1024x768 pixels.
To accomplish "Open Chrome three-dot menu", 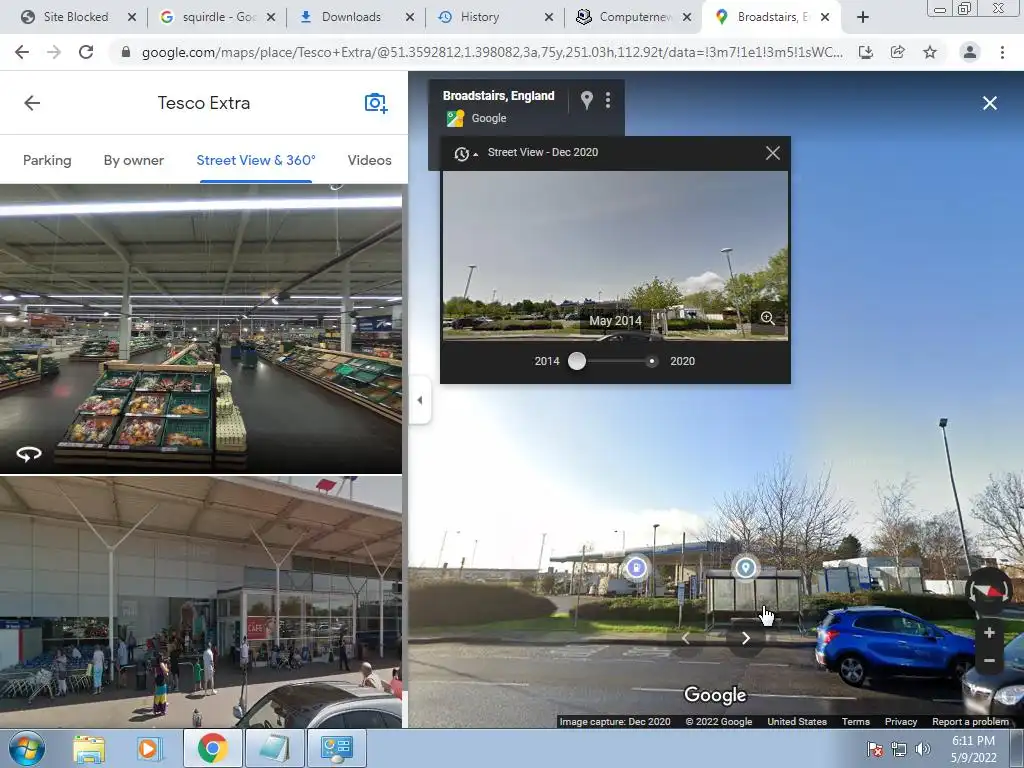I will (1002, 52).
